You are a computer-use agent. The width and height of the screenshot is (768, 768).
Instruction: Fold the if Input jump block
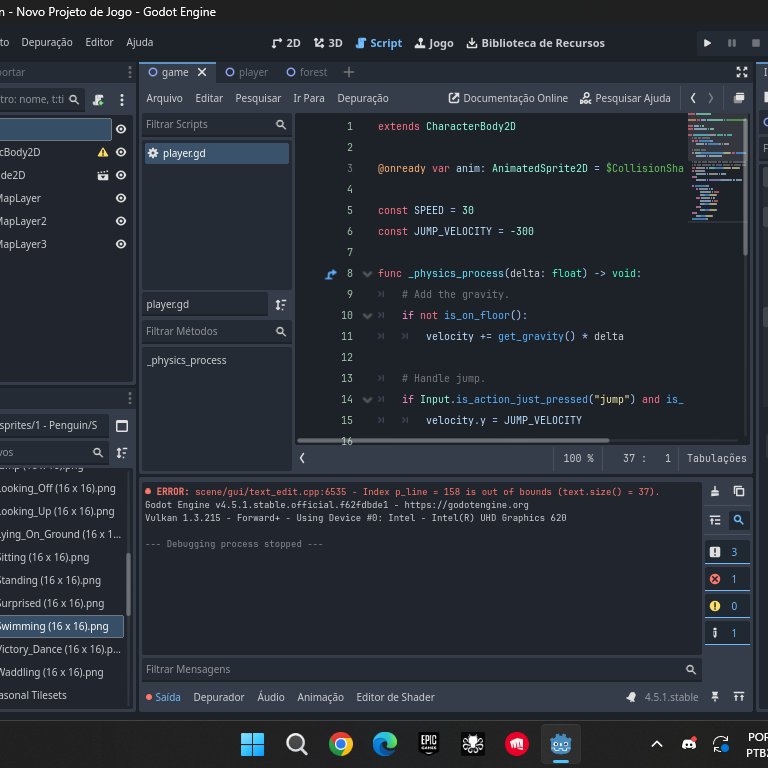click(367, 400)
